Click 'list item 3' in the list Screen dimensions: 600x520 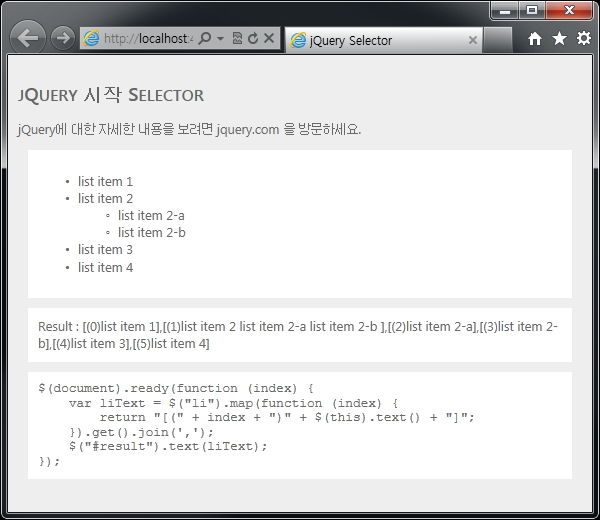pyautogui.click(x=105, y=249)
